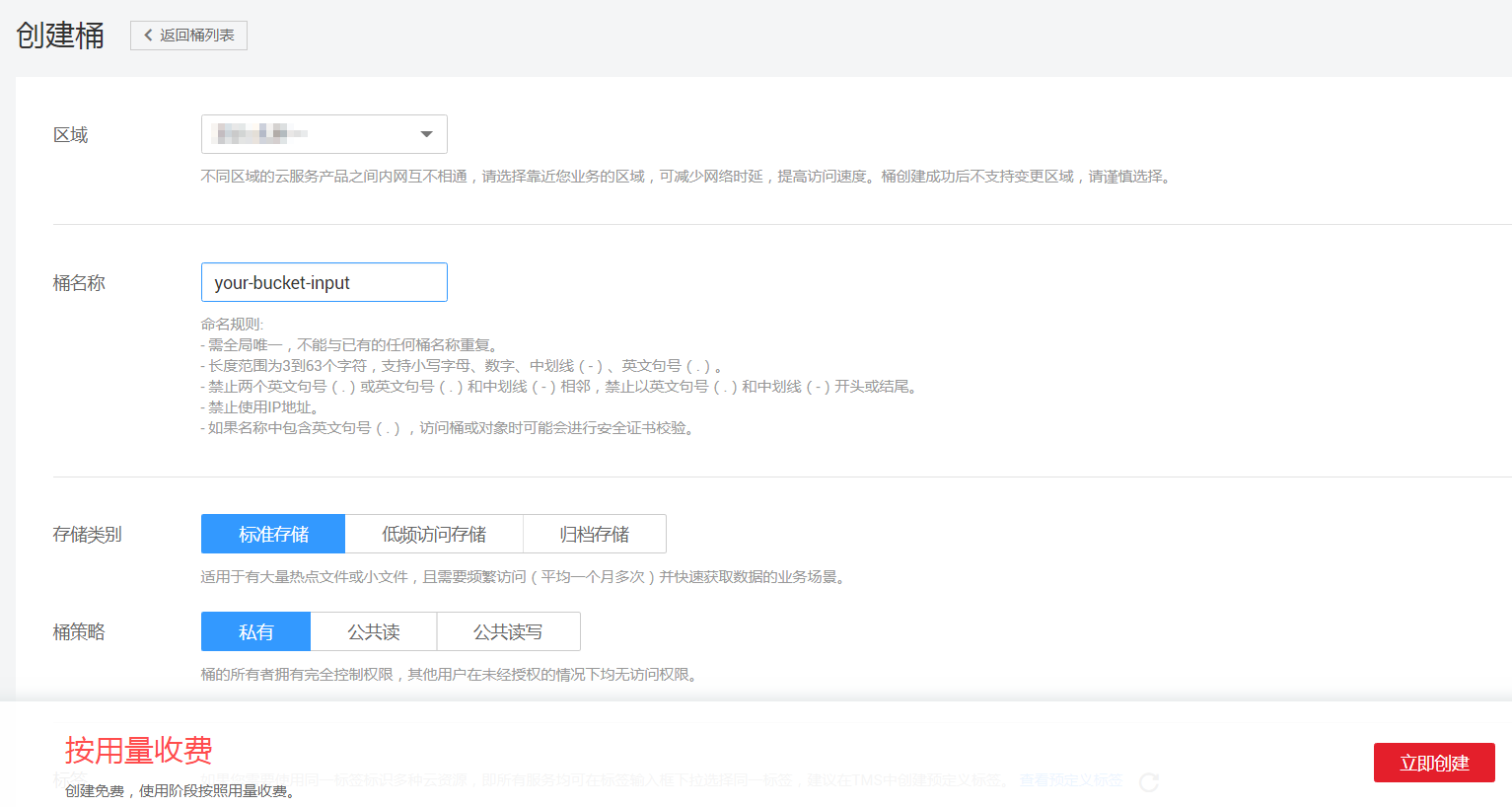Click the region hint starting 不同区域的云服务产品

686,177
